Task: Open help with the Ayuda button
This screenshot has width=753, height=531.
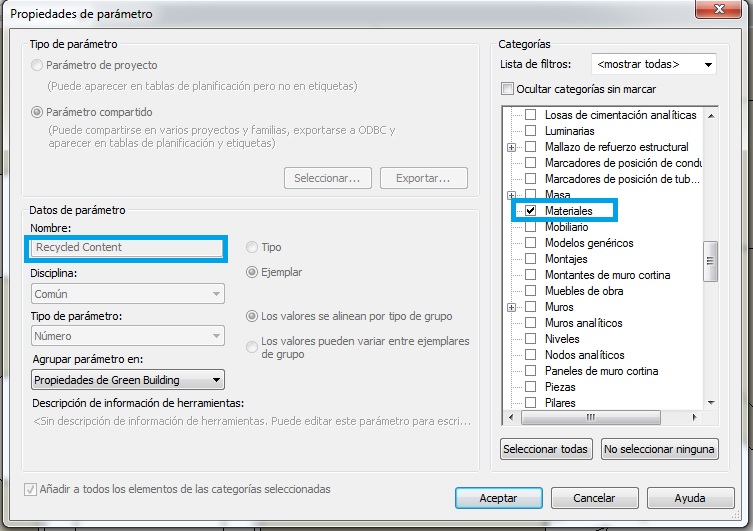Action: [x=690, y=498]
